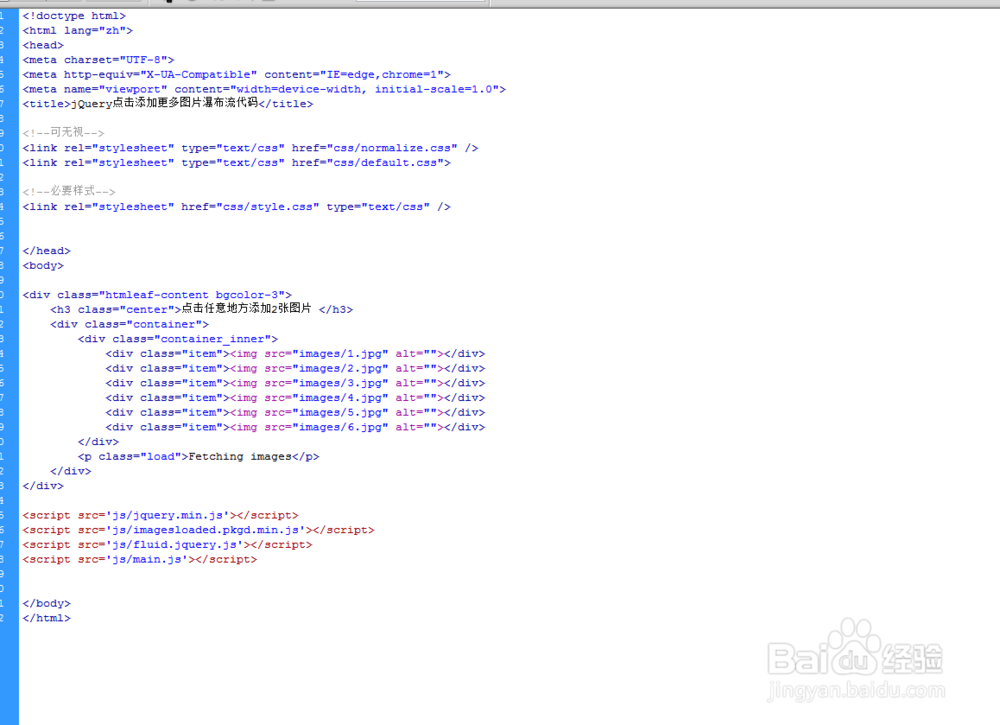
Task: Click the css/default.css link line
Action: pos(237,163)
